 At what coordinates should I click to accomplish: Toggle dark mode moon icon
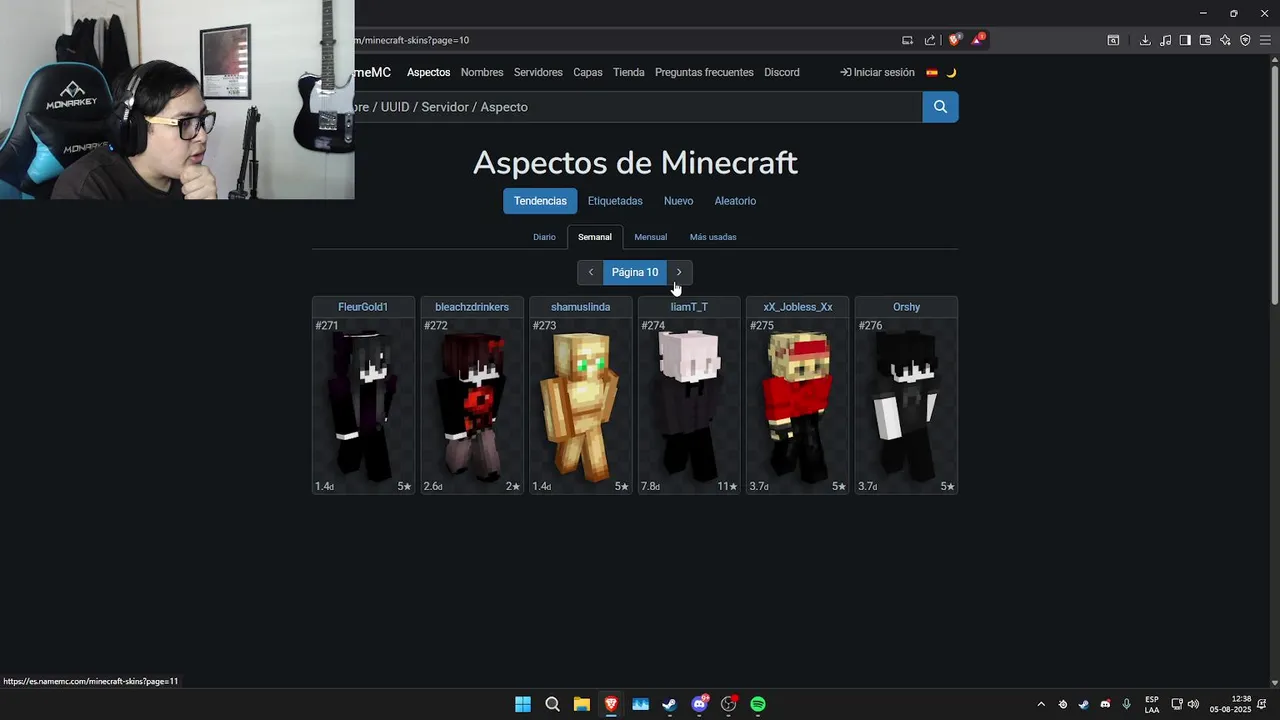tap(951, 72)
